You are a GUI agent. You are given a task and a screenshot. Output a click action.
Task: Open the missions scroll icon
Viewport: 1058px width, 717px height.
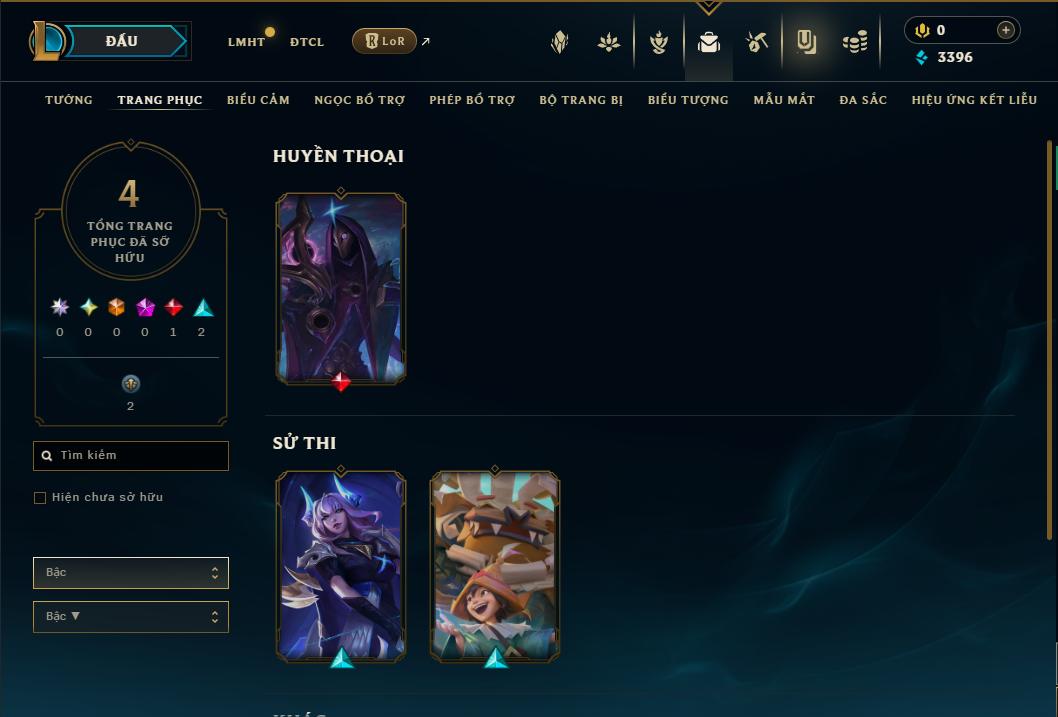coord(806,42)
